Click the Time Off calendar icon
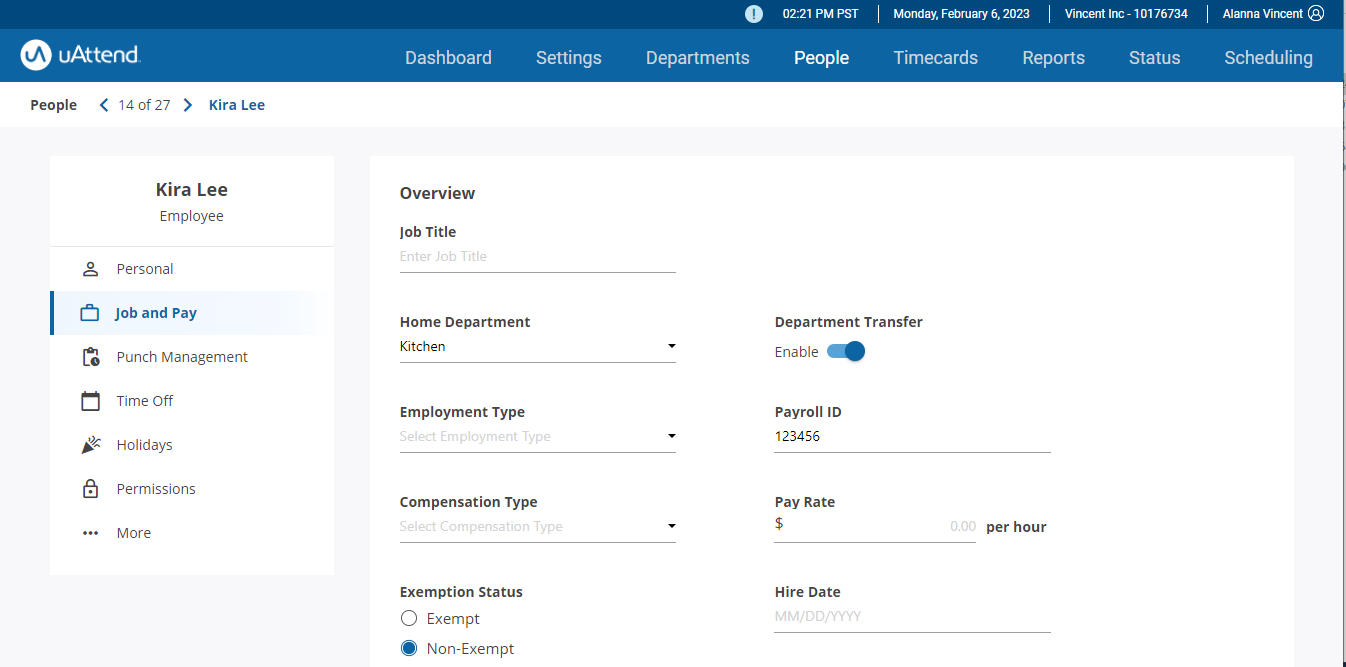Image resolution: width=1346 pixels, height=667 pixels. 90,401
